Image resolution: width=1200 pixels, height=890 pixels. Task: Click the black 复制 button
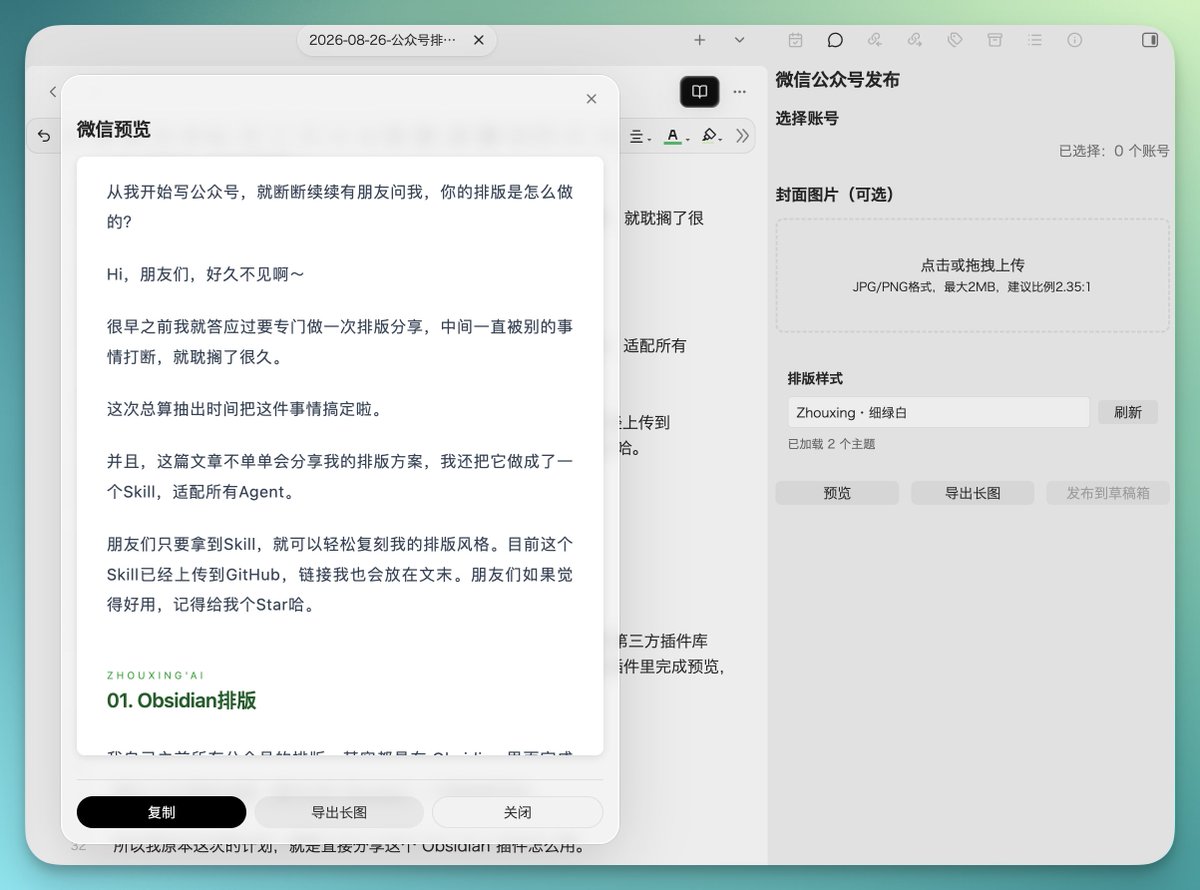point(161,812)
